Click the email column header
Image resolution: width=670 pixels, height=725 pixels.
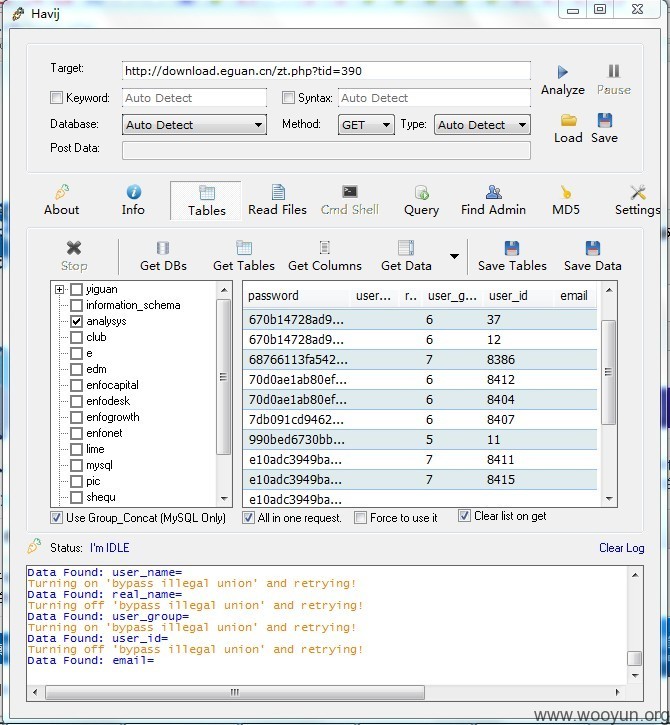pyautogui.click(x=575, y=296)
